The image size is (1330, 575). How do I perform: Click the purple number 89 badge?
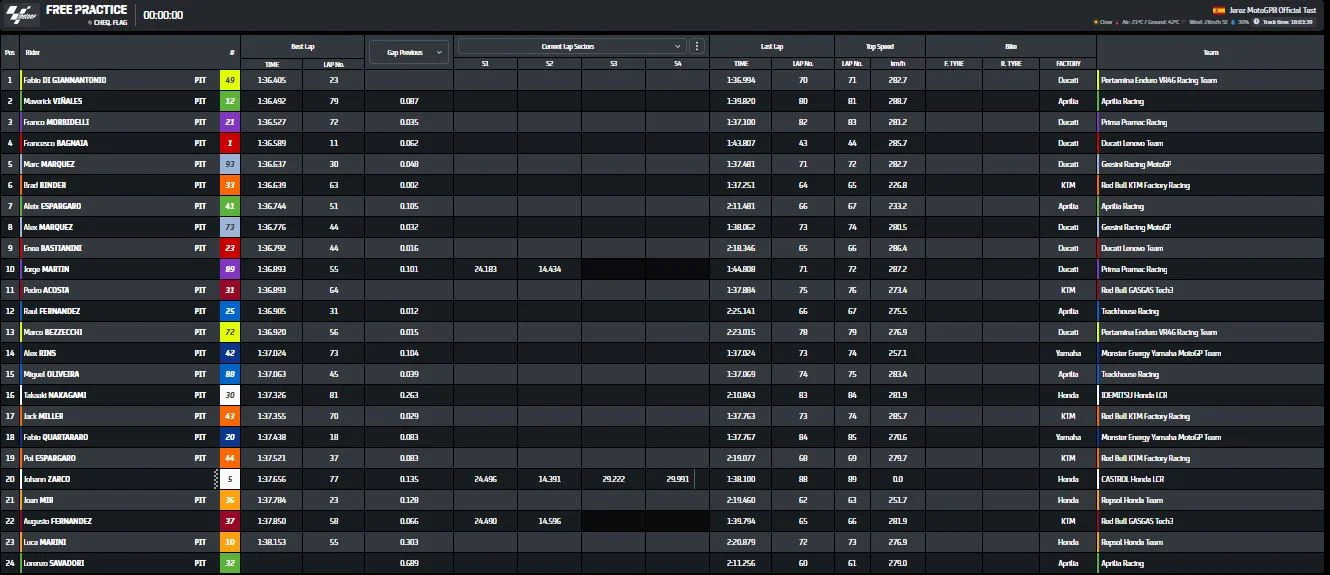click(230, 269)
